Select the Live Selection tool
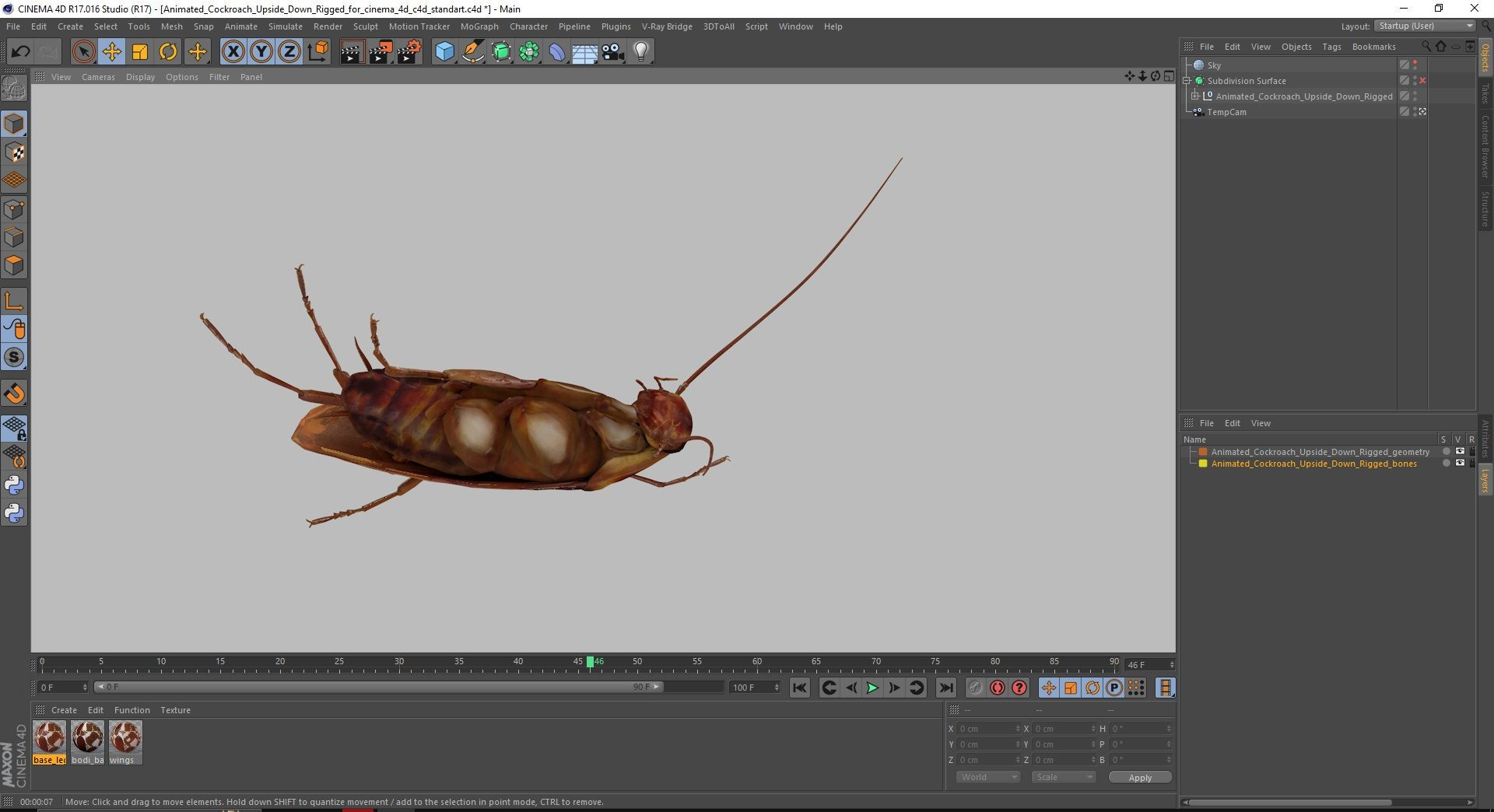This screenshot has width=1494, height=812. click(x=83, y=52)
